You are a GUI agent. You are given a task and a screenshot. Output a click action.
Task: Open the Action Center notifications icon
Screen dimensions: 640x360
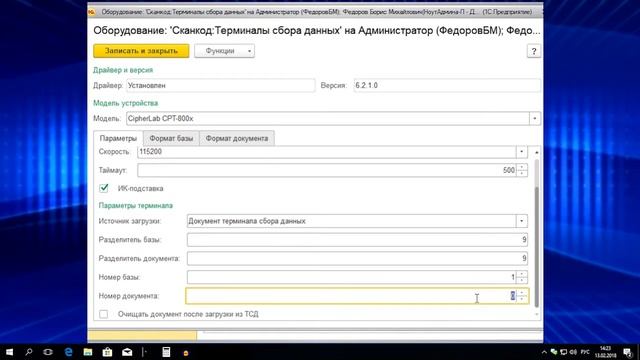point(628,352)
